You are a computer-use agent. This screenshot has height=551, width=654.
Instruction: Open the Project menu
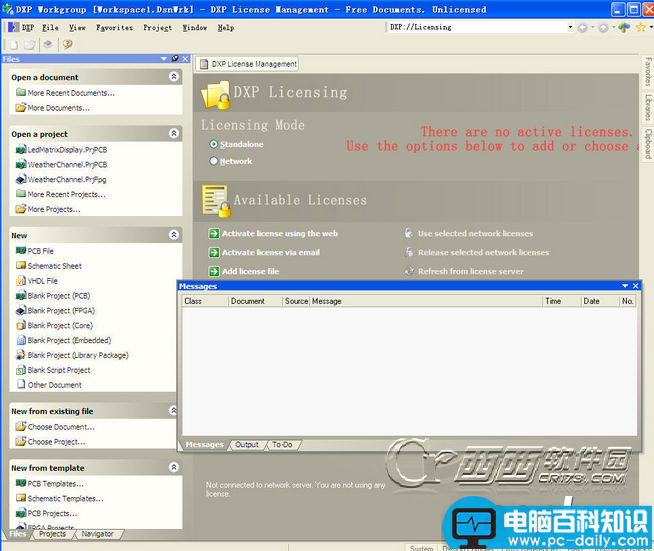[x=157, y=28]
